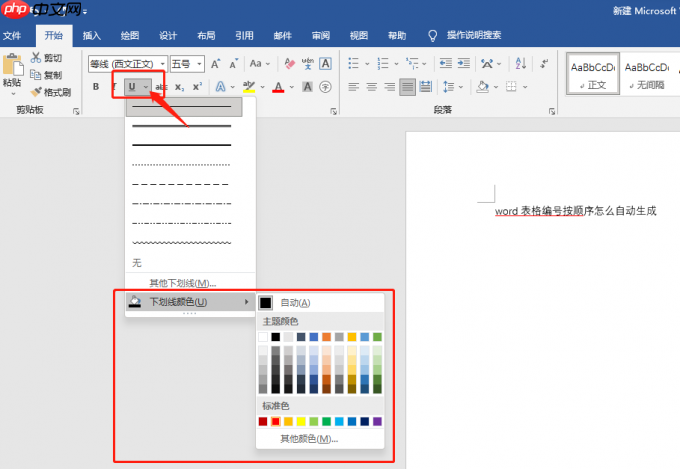Click the Justify alignment icon
This screenshot has width=680, height=469.
click(x=408, y=87)
